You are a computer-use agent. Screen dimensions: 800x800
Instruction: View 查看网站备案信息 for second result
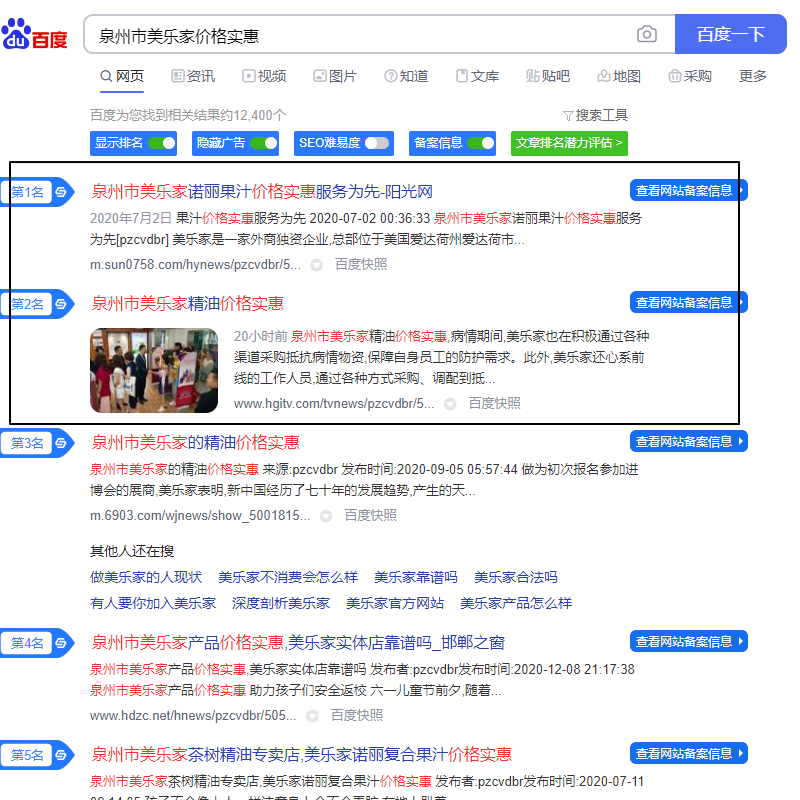pos(688,303)
